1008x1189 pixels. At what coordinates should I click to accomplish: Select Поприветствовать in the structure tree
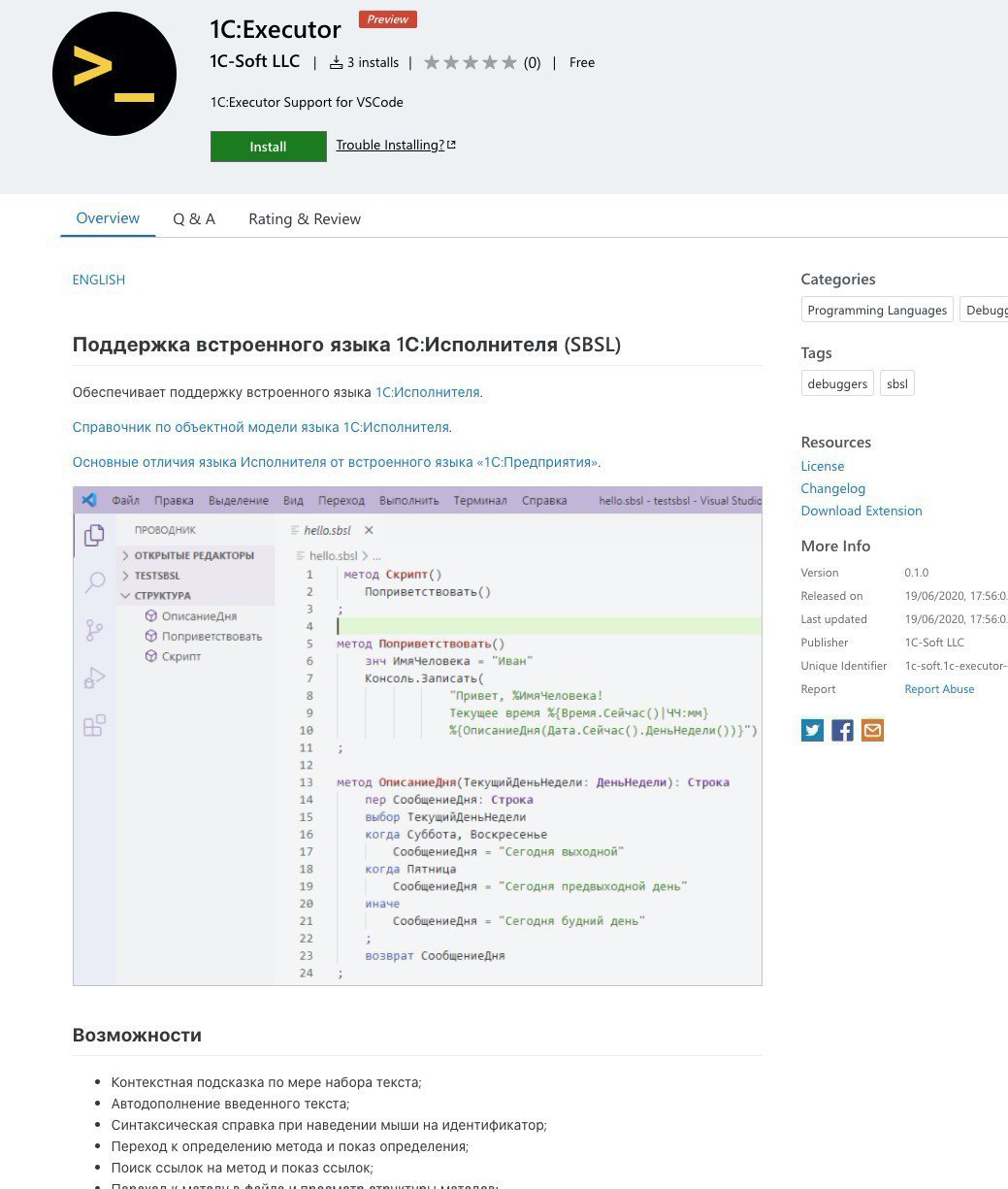pyautogui.click(x=211, y=637)
